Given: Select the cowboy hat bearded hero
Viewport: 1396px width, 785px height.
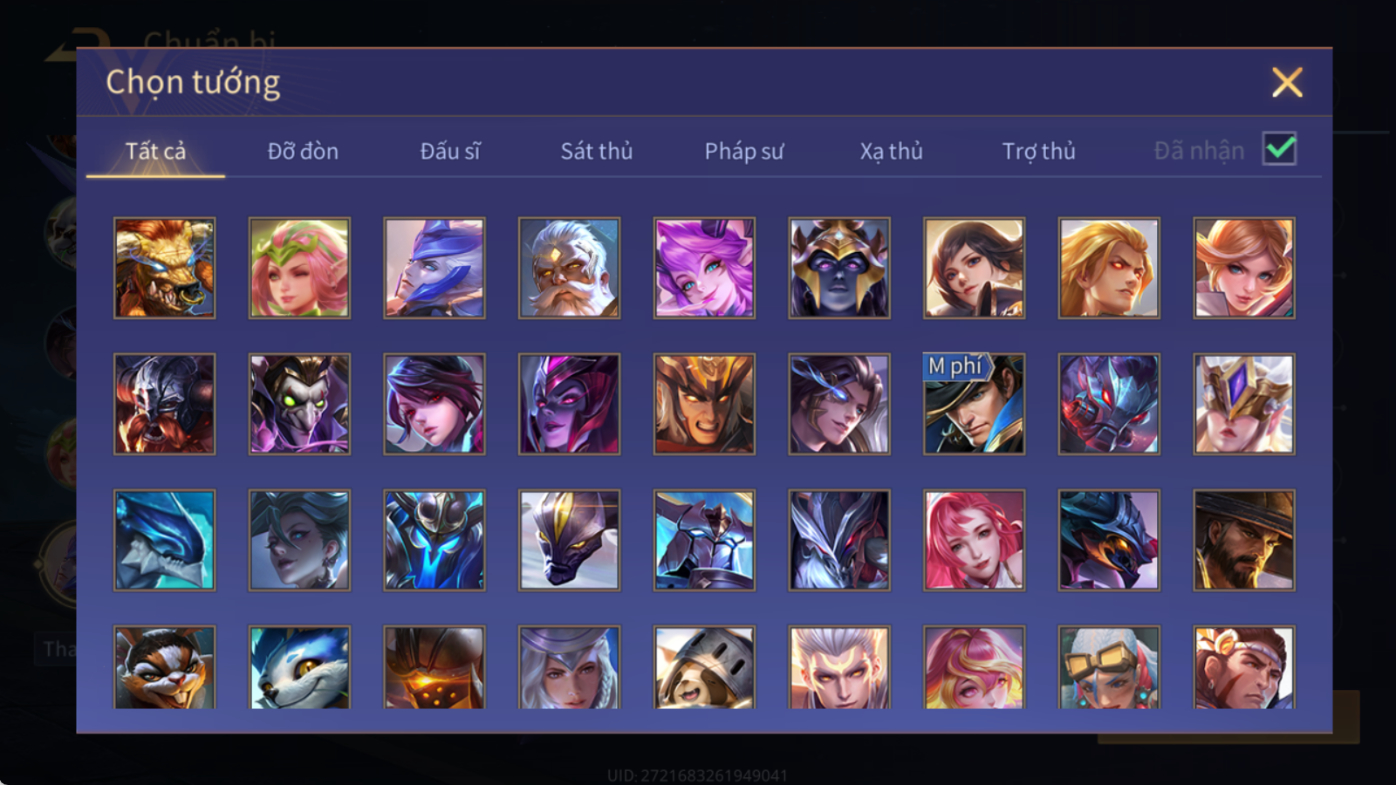Looking at the screenshot, I should (1244, 540).
